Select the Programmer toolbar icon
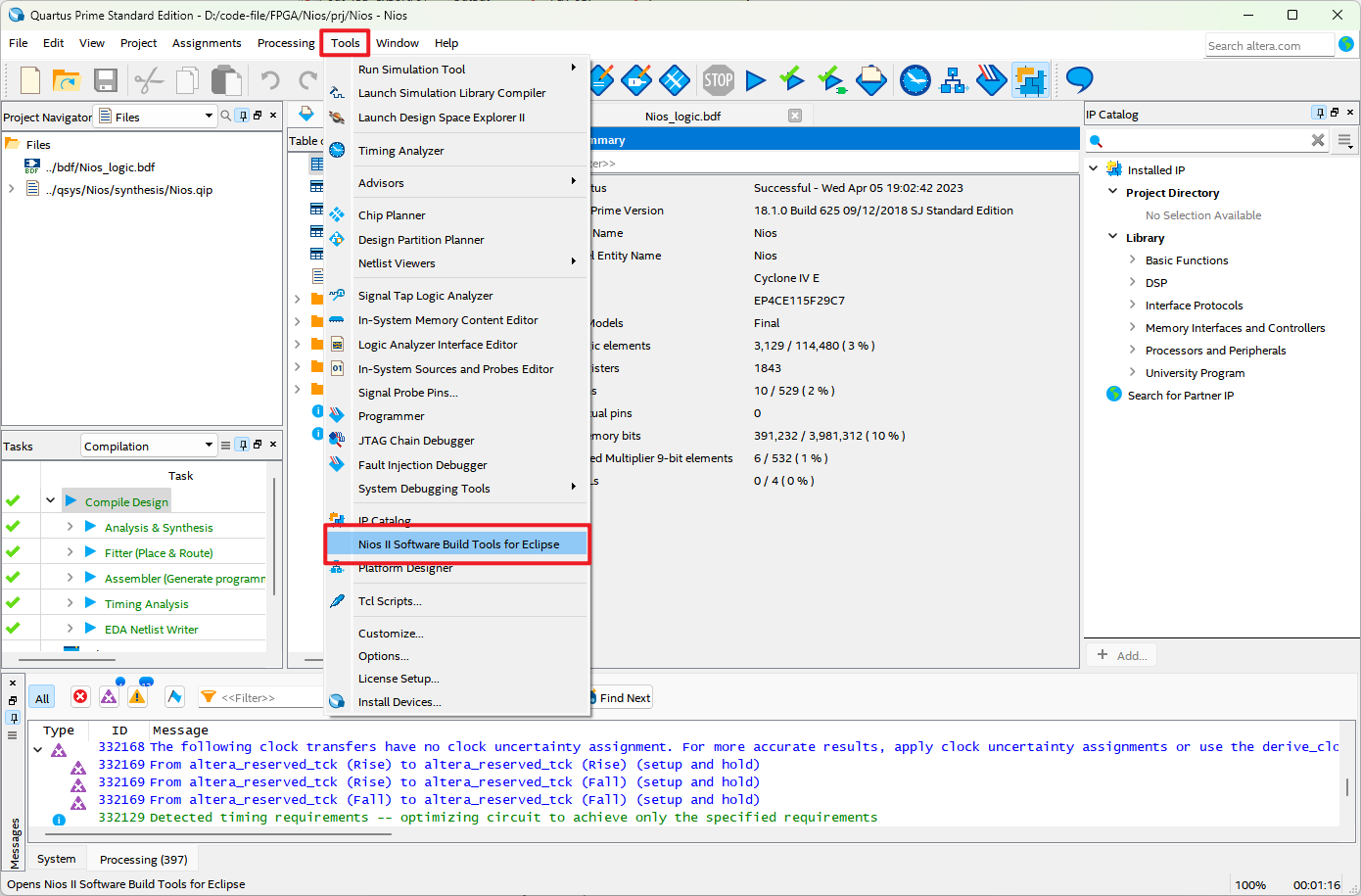Viewport: 1361px width, 896px height. pyautogui.click(x=992, y=80)
